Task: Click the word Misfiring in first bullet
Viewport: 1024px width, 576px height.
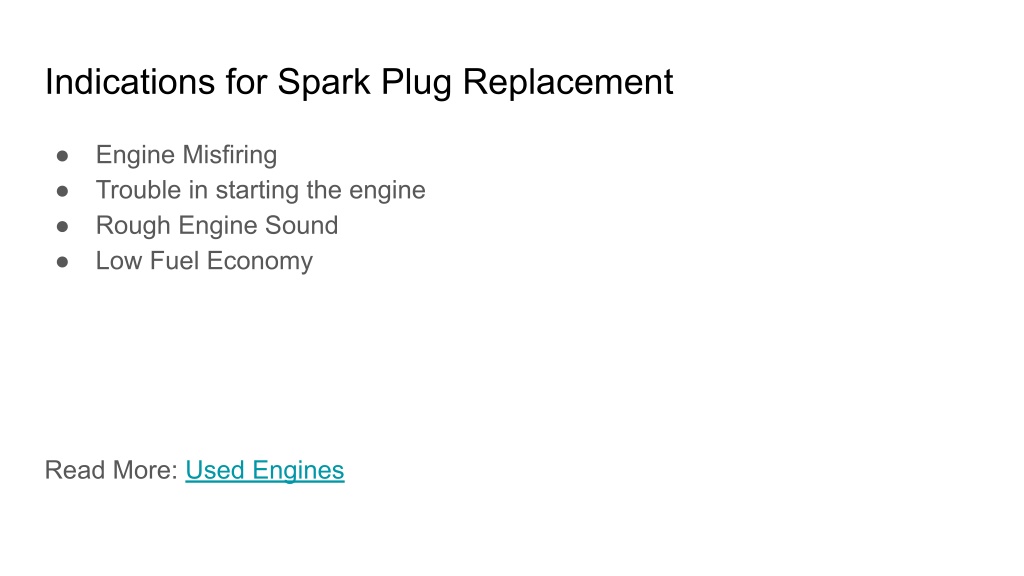Action: click(x=230, y=155)
